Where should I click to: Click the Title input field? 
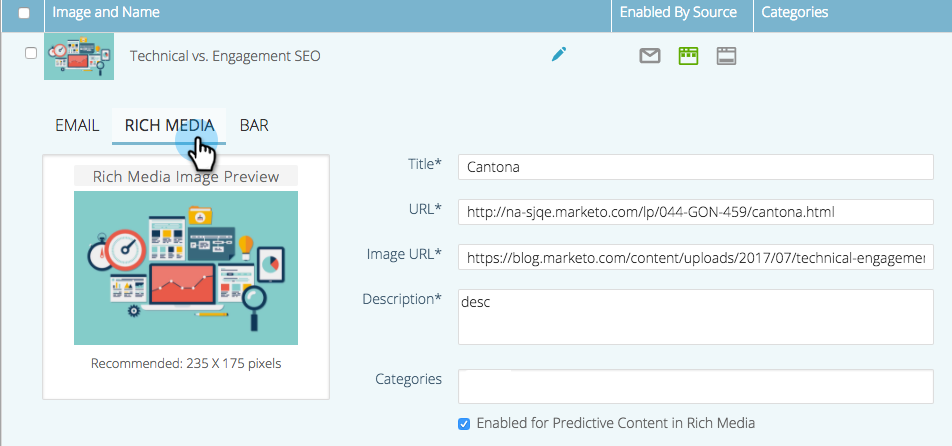click(696, 167)
